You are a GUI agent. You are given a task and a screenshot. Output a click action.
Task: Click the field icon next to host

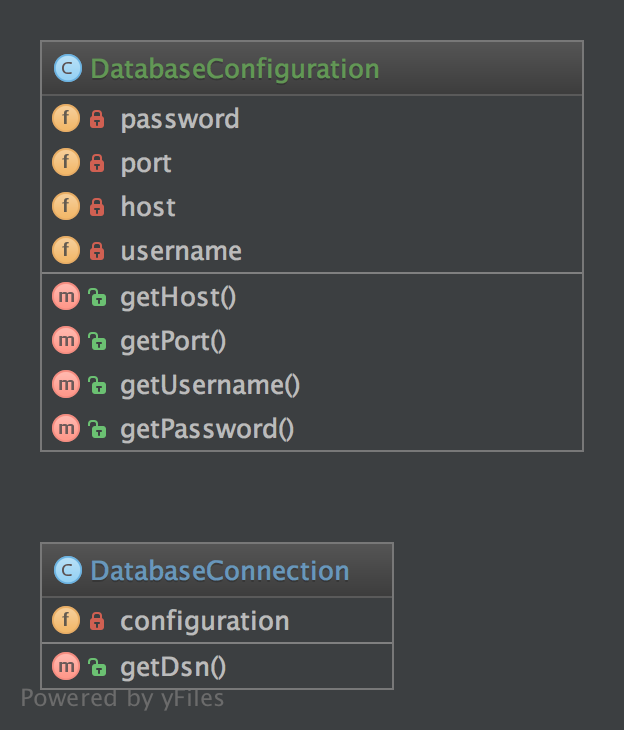pyautogui.click(x=66, y=207)
